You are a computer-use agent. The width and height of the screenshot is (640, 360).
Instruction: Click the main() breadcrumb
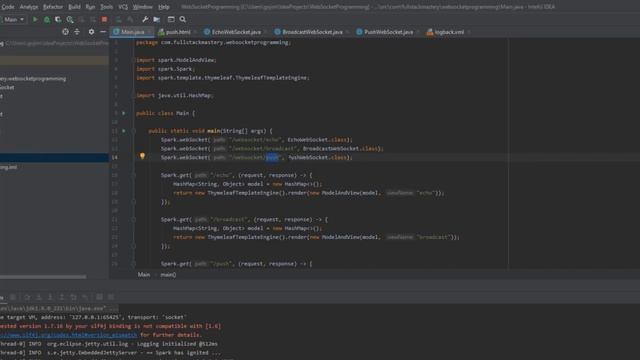click(168, 275)
